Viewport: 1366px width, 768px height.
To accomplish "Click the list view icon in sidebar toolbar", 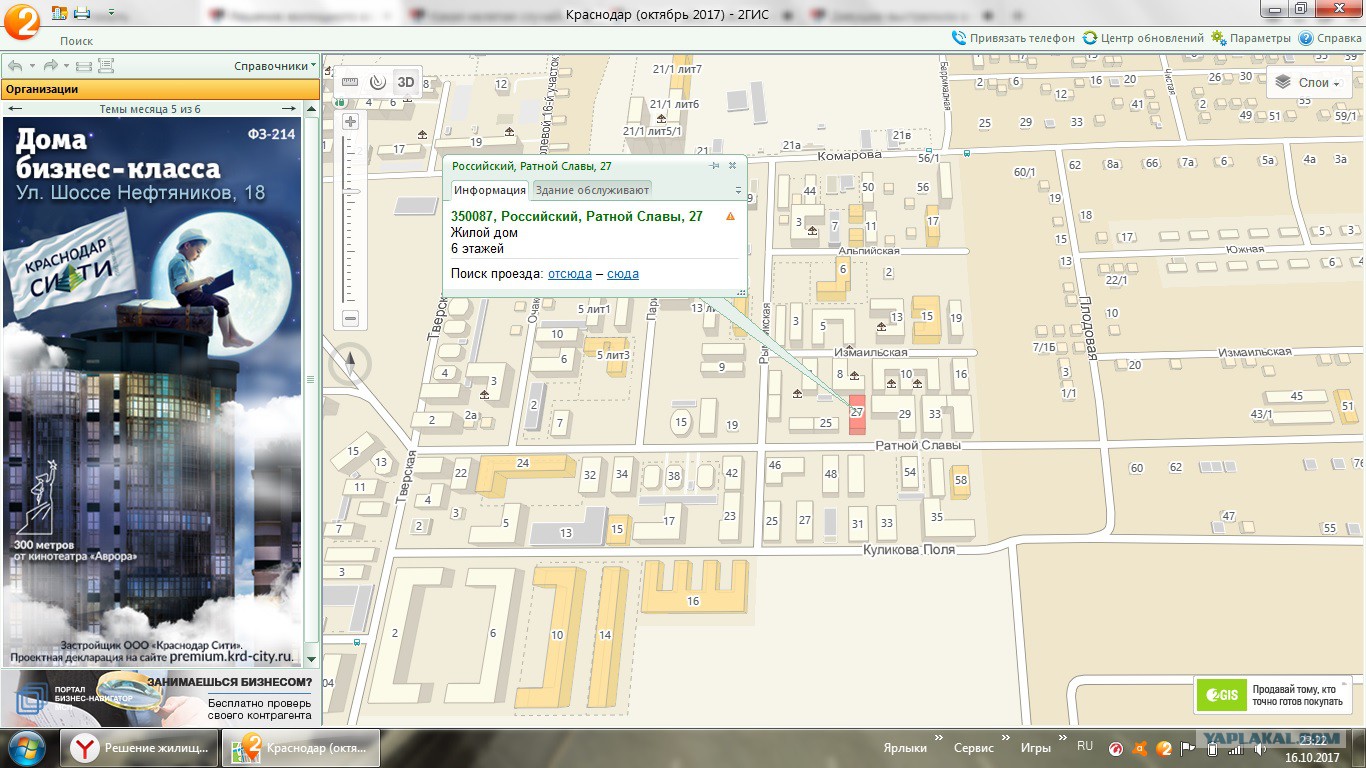I will coord(106,66).
